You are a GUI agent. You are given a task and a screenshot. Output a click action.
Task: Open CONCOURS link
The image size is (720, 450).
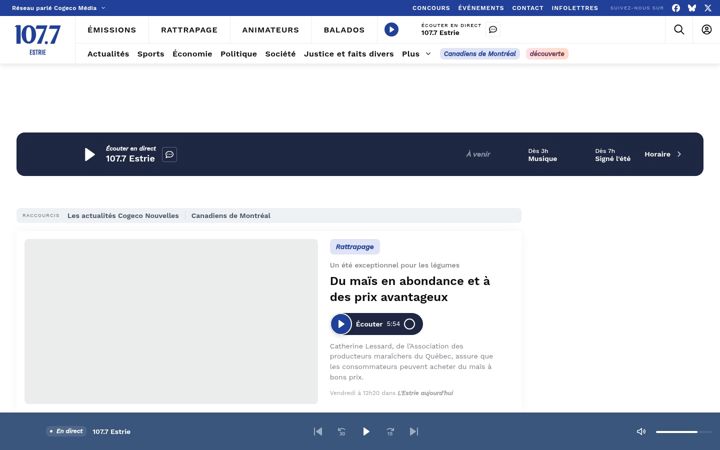pyautogui.click(x=431, y=8)
